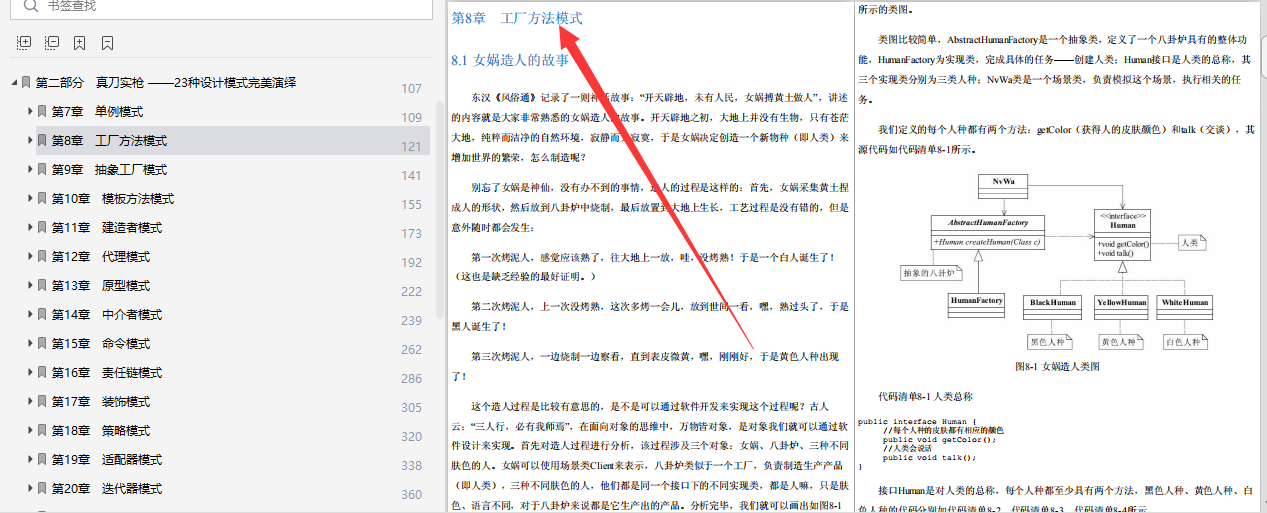Open bookmark 第18章 策略模式

(101, 431)
